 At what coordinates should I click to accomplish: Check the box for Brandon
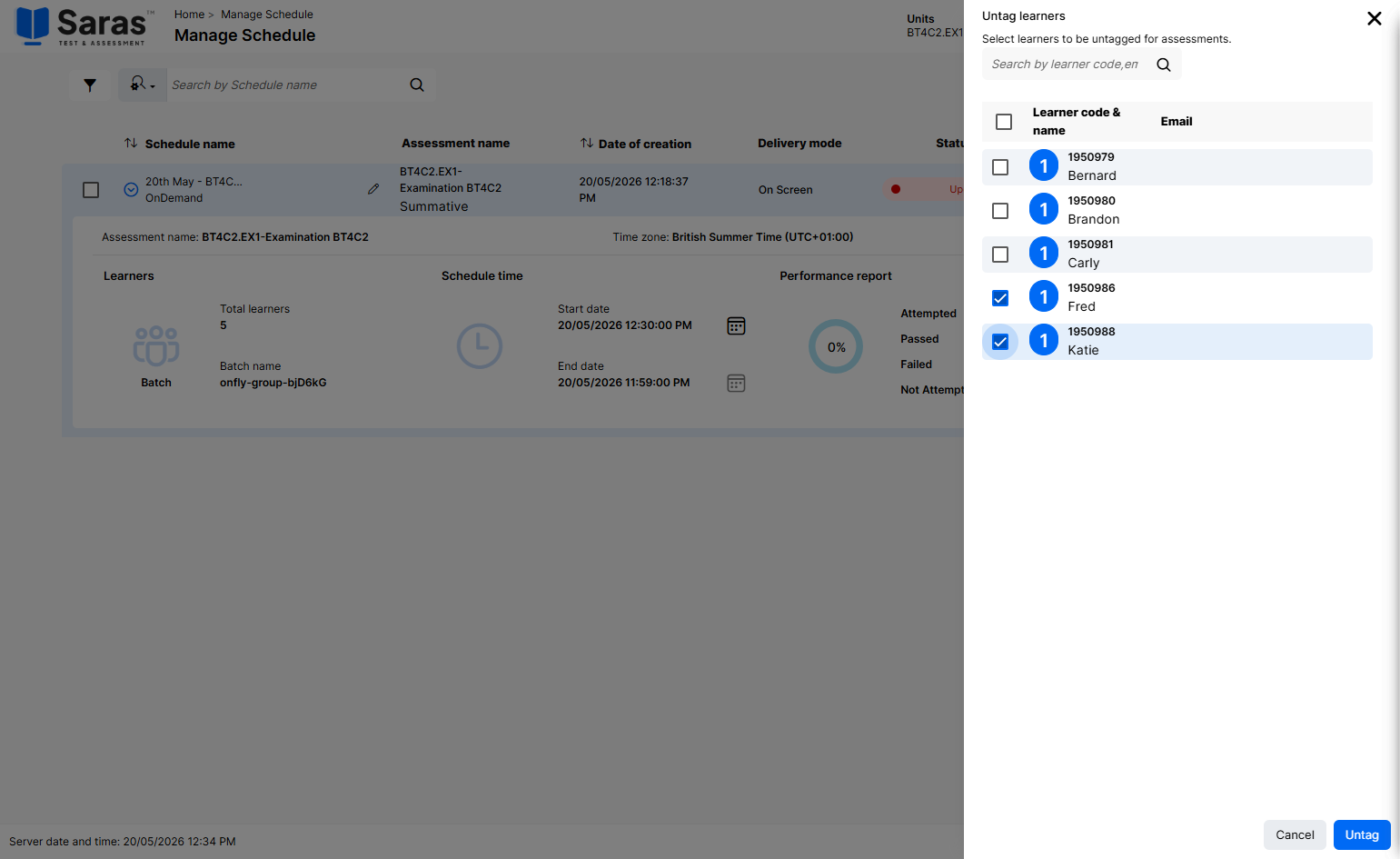(x=1000, y=211)
